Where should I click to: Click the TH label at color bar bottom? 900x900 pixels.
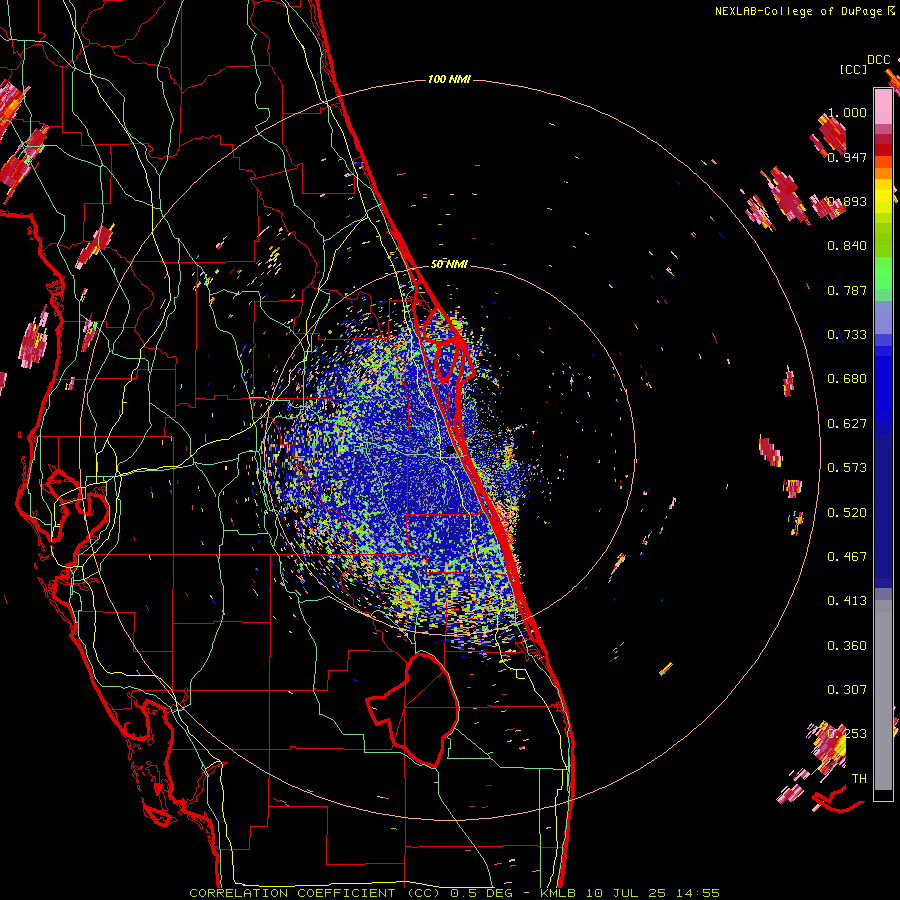[x=859, y=779]
